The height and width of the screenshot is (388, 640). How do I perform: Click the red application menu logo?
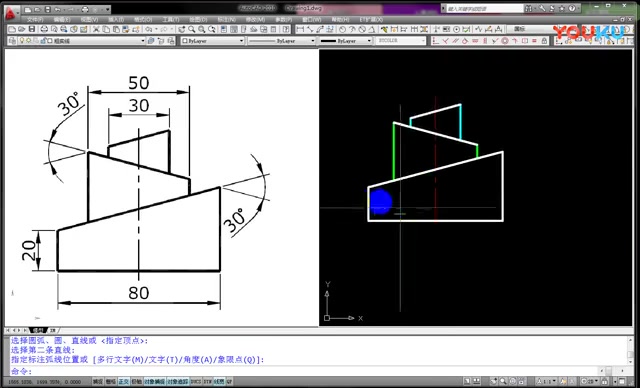pyautogui.click(x=10, y=14)
